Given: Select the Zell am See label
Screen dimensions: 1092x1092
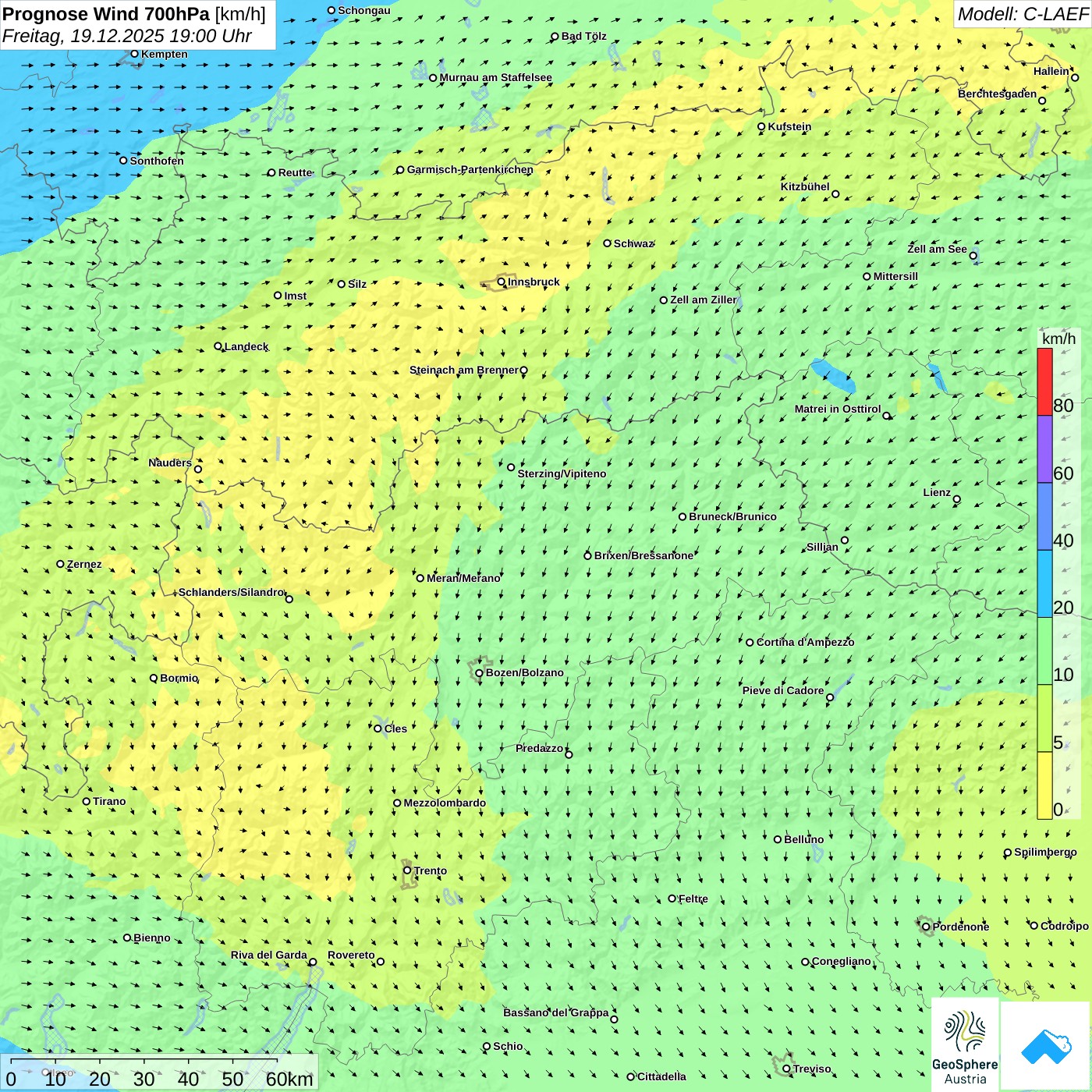Looking at the screenshot, I should point(937,249).
